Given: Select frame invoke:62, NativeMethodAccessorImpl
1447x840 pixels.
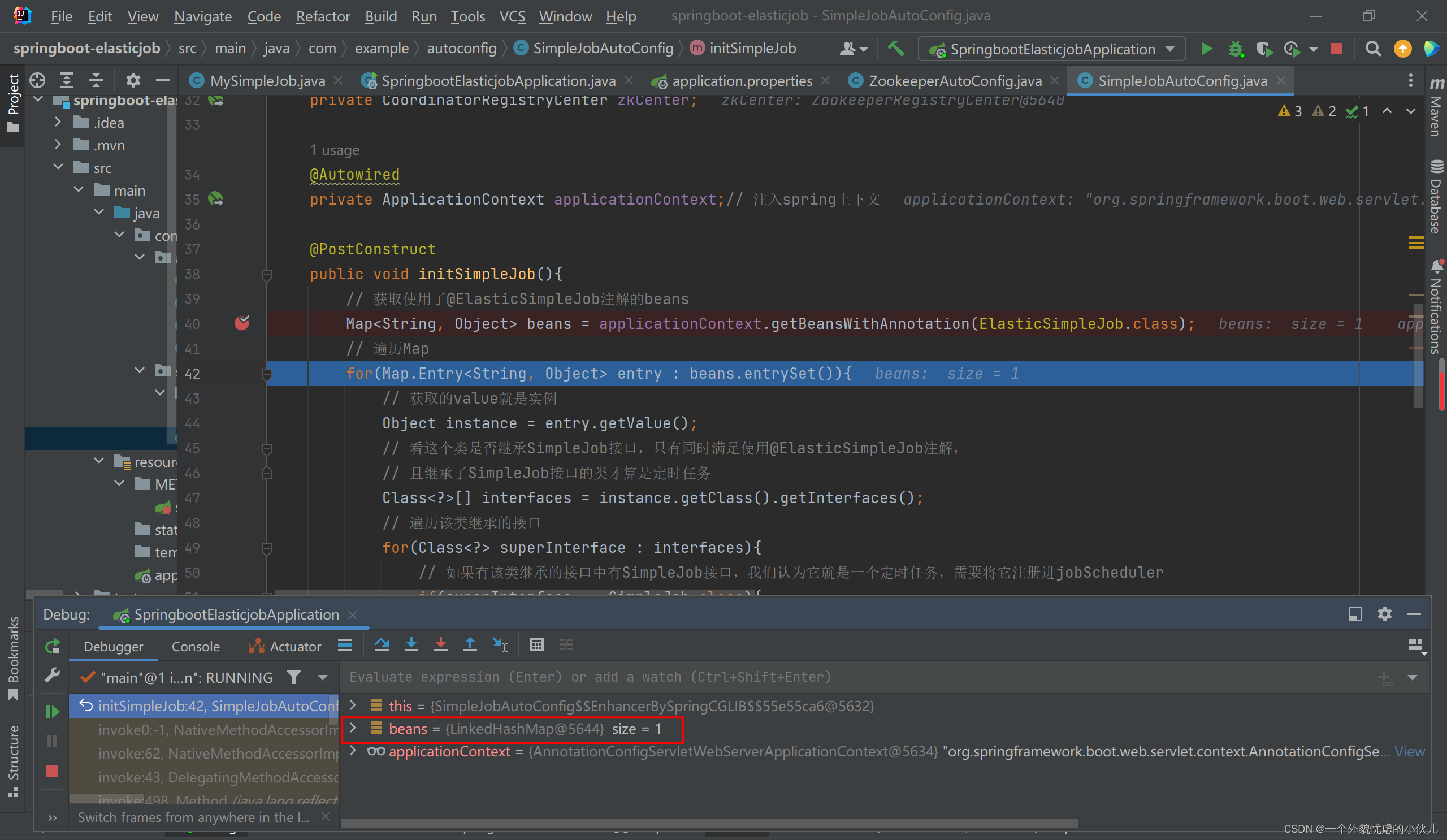Looking at the screenshot, I should pyautogui.click(x=218, y=753).
